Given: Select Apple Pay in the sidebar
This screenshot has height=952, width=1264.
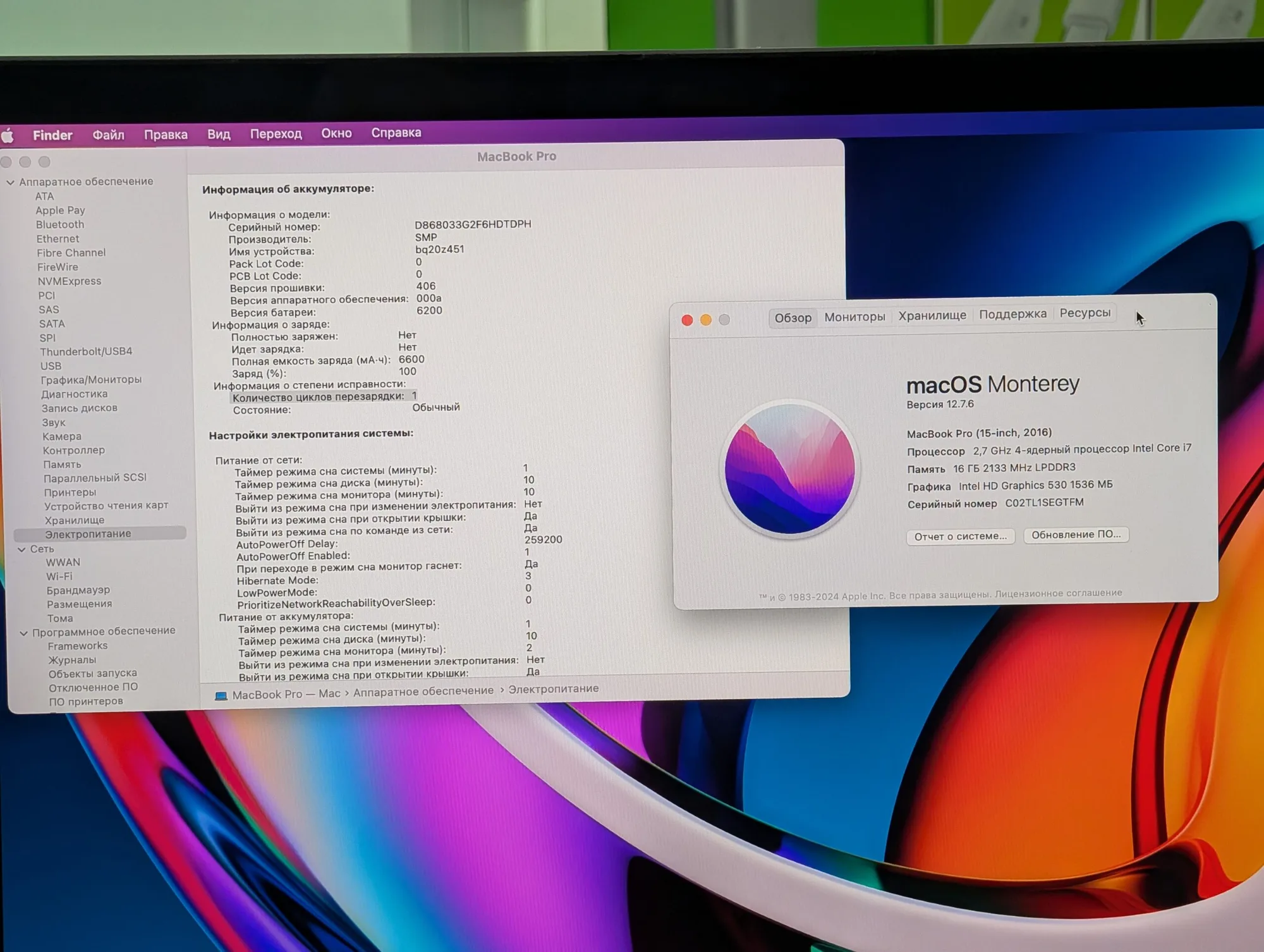Looking at the screenshot, I should pos(60,211).
